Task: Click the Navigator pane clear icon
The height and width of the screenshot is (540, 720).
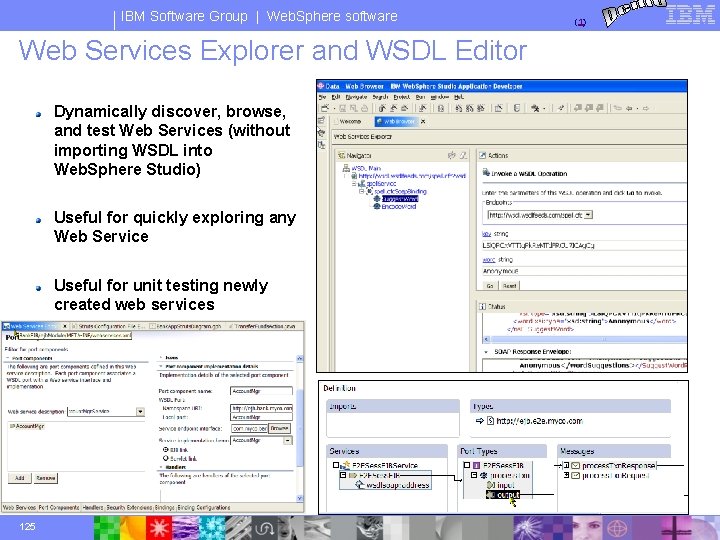Action: (463, 155)
